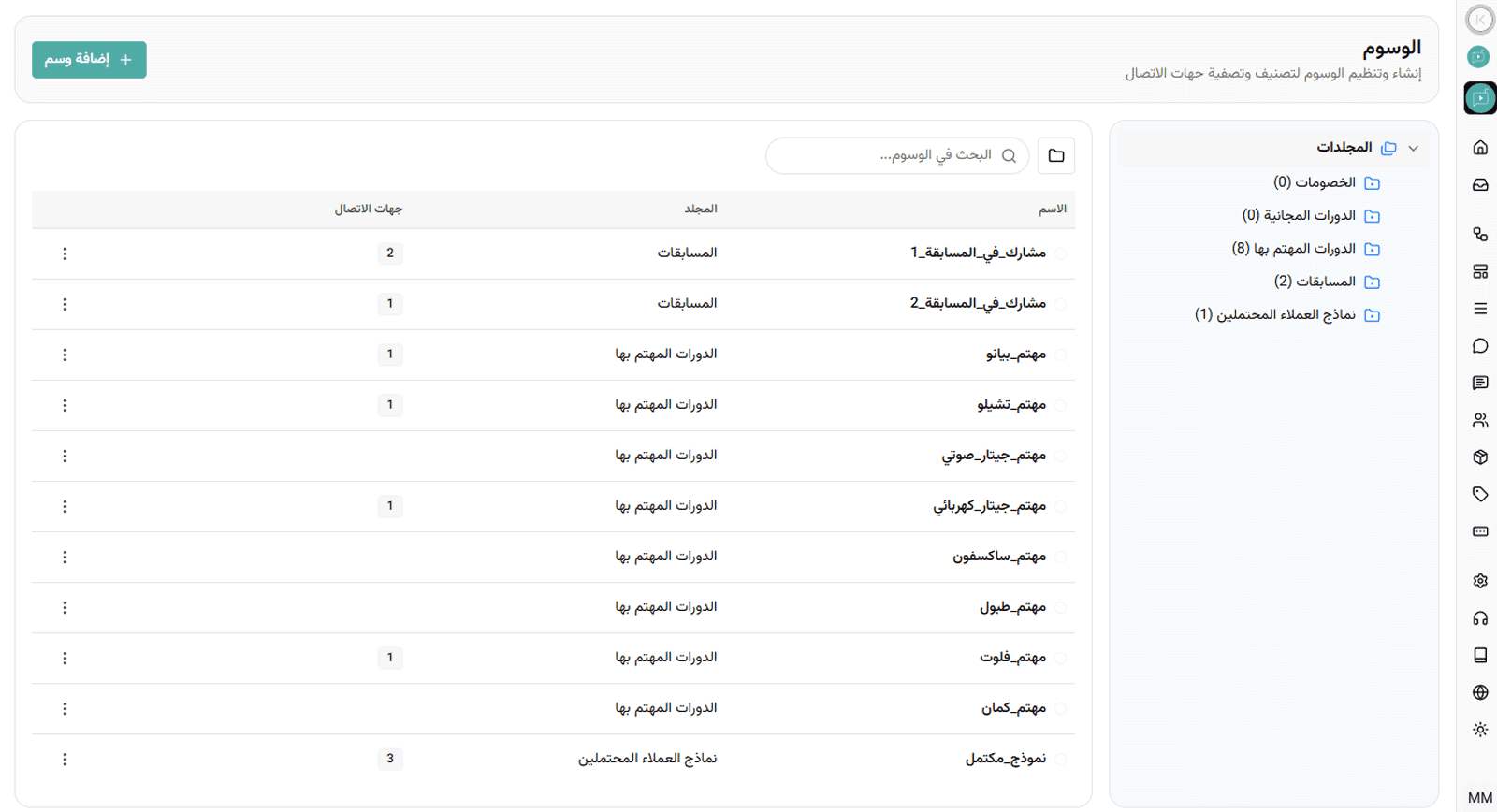This screenshot has height=812, width=1497.
Task: Open the options menu for مهتم_فلوت
Action: tap(65, 658)
